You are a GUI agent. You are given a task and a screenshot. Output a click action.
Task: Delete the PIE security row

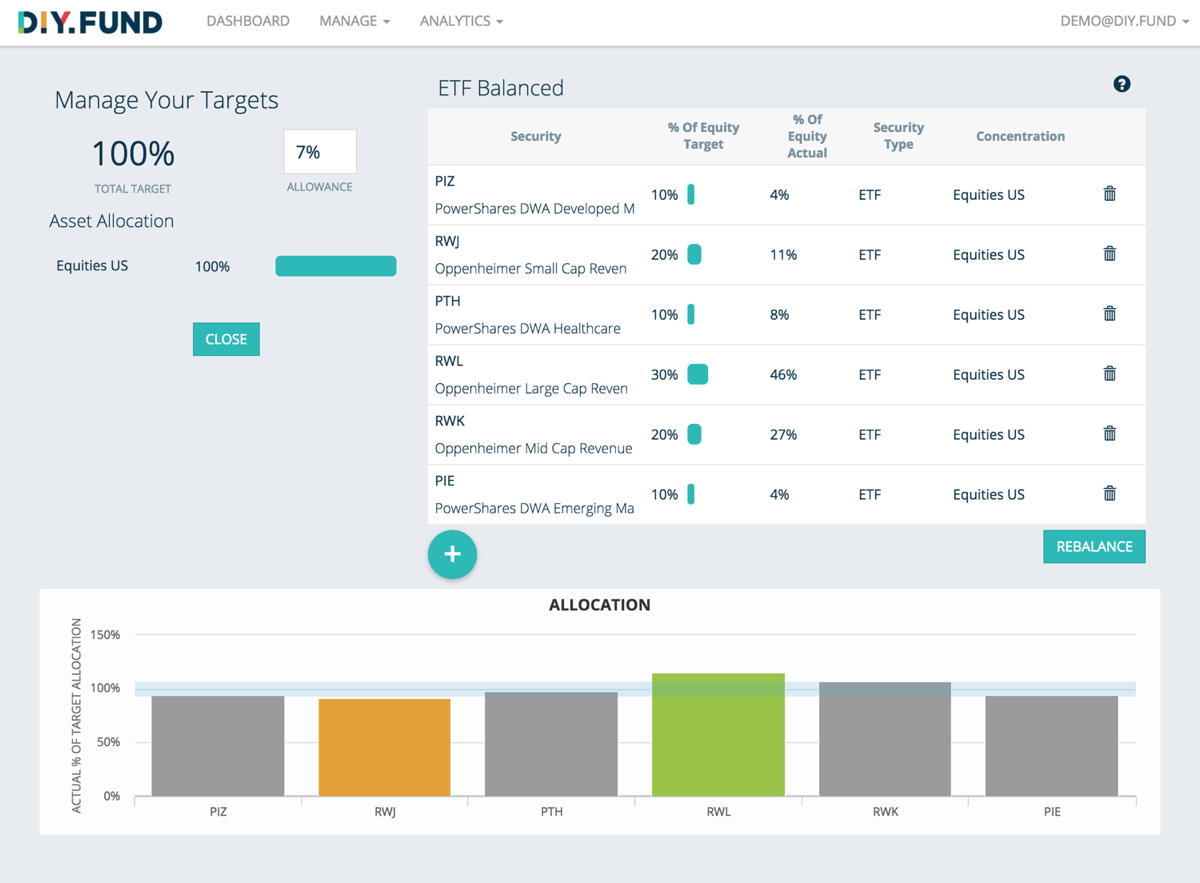(1109, 494)
